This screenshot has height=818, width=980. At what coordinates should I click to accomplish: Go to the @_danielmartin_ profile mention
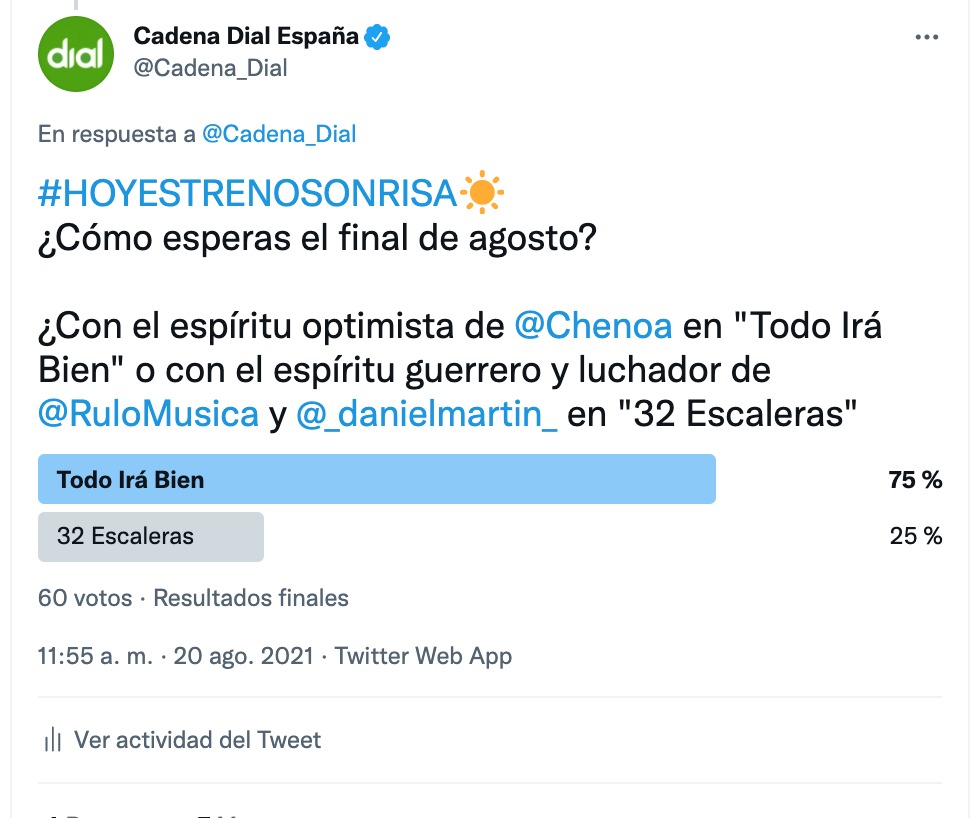(427, 414)
